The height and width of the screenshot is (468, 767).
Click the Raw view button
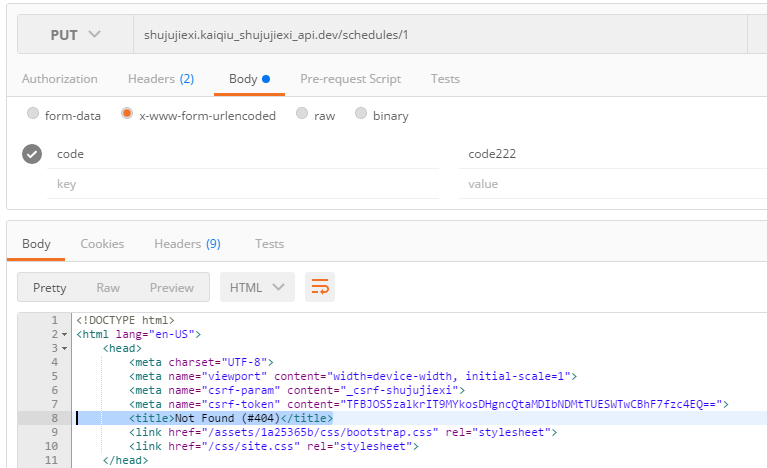pyautogui.click(x=108, y=288)
